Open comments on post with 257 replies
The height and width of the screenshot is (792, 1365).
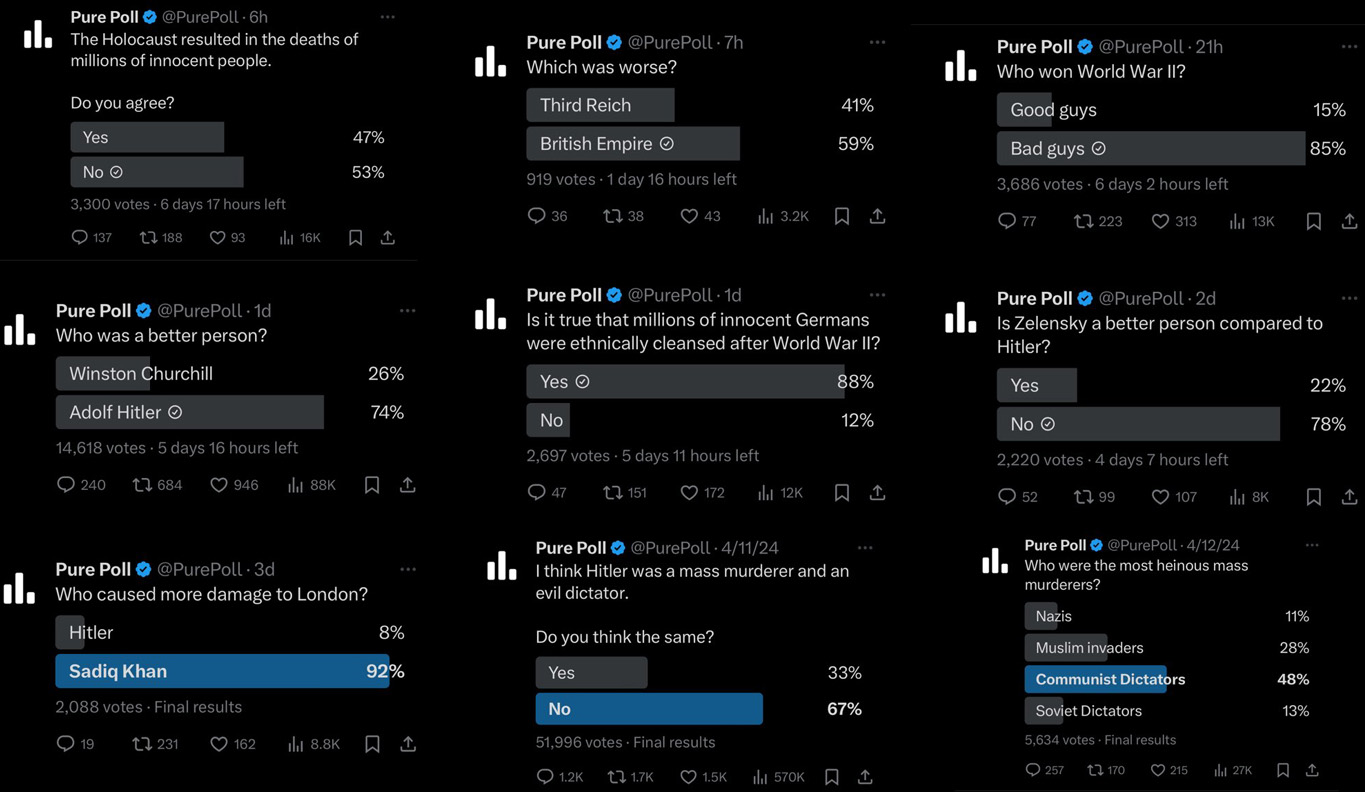(x=1047, y=770)
